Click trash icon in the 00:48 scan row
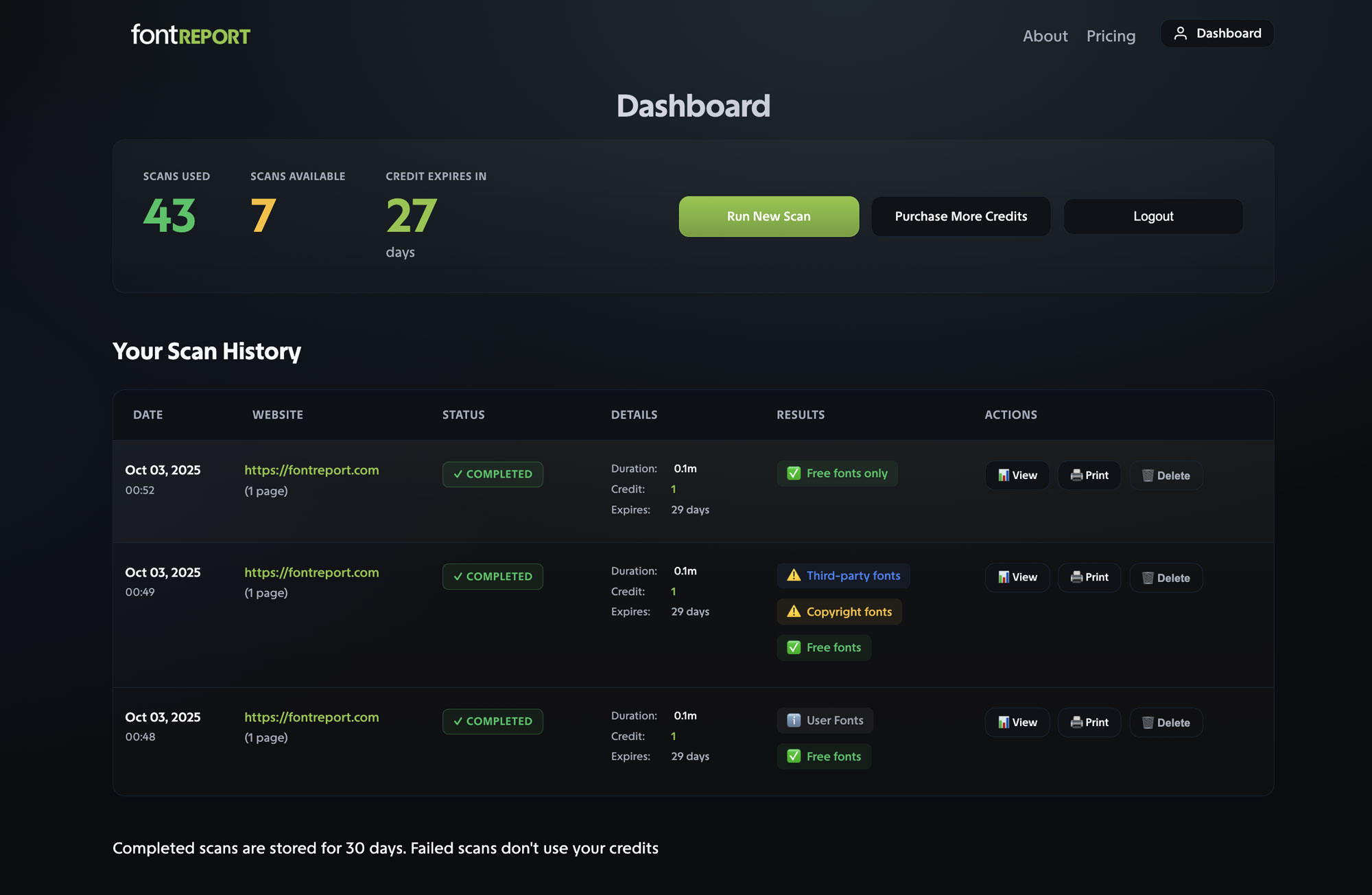This screenshot has width=1372, height=895. (1147, 723)
